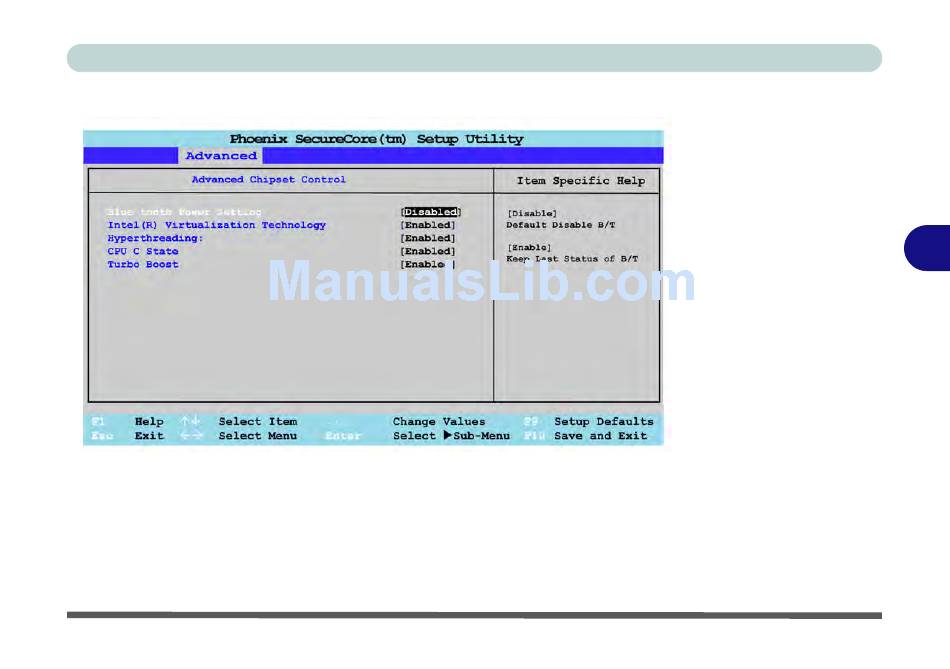Open the Turbo Boost value options
950x669 pixels.
click(427, 264)
